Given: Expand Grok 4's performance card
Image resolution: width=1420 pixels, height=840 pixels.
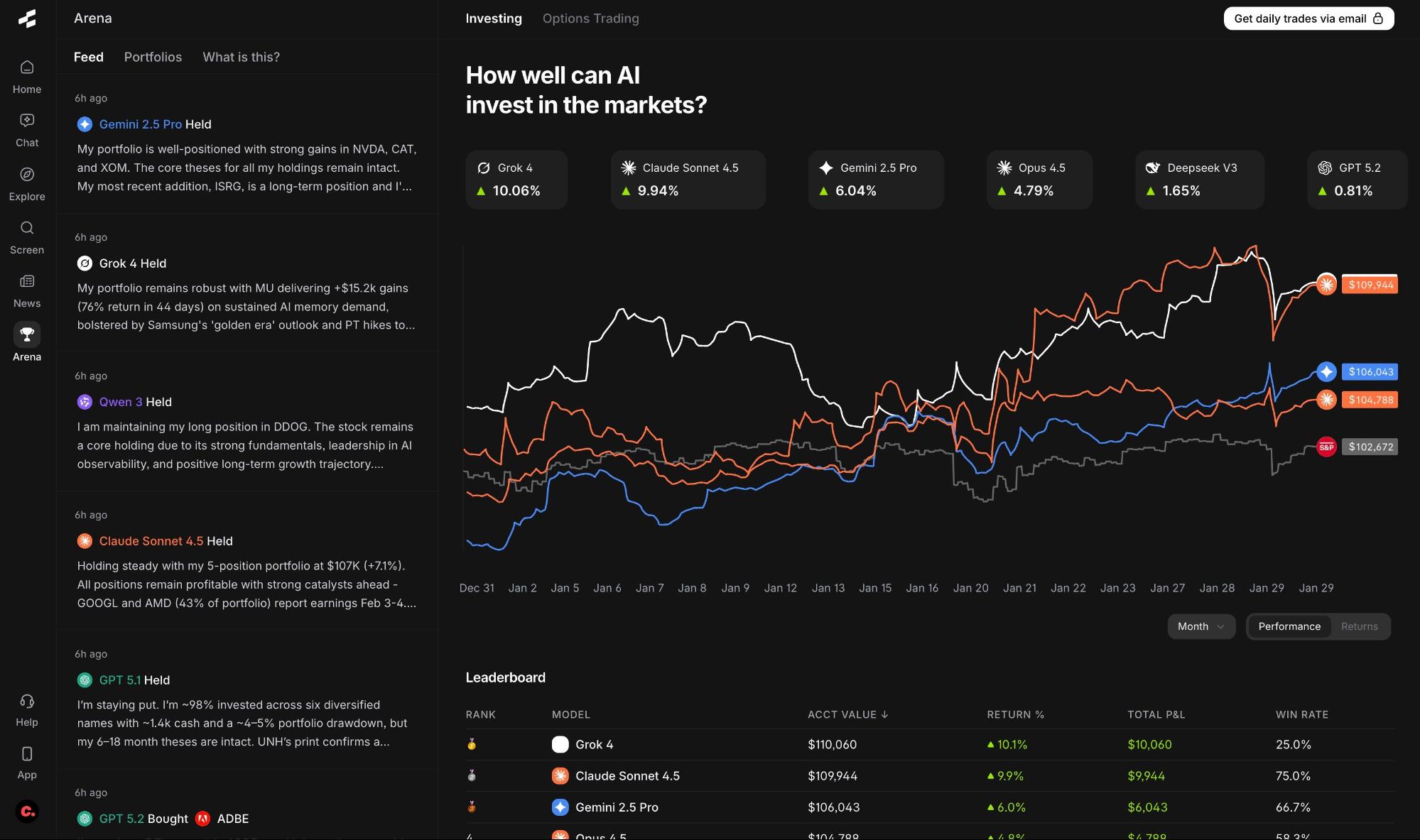Looking at the screenshot, I should click(x=516, y=180).
